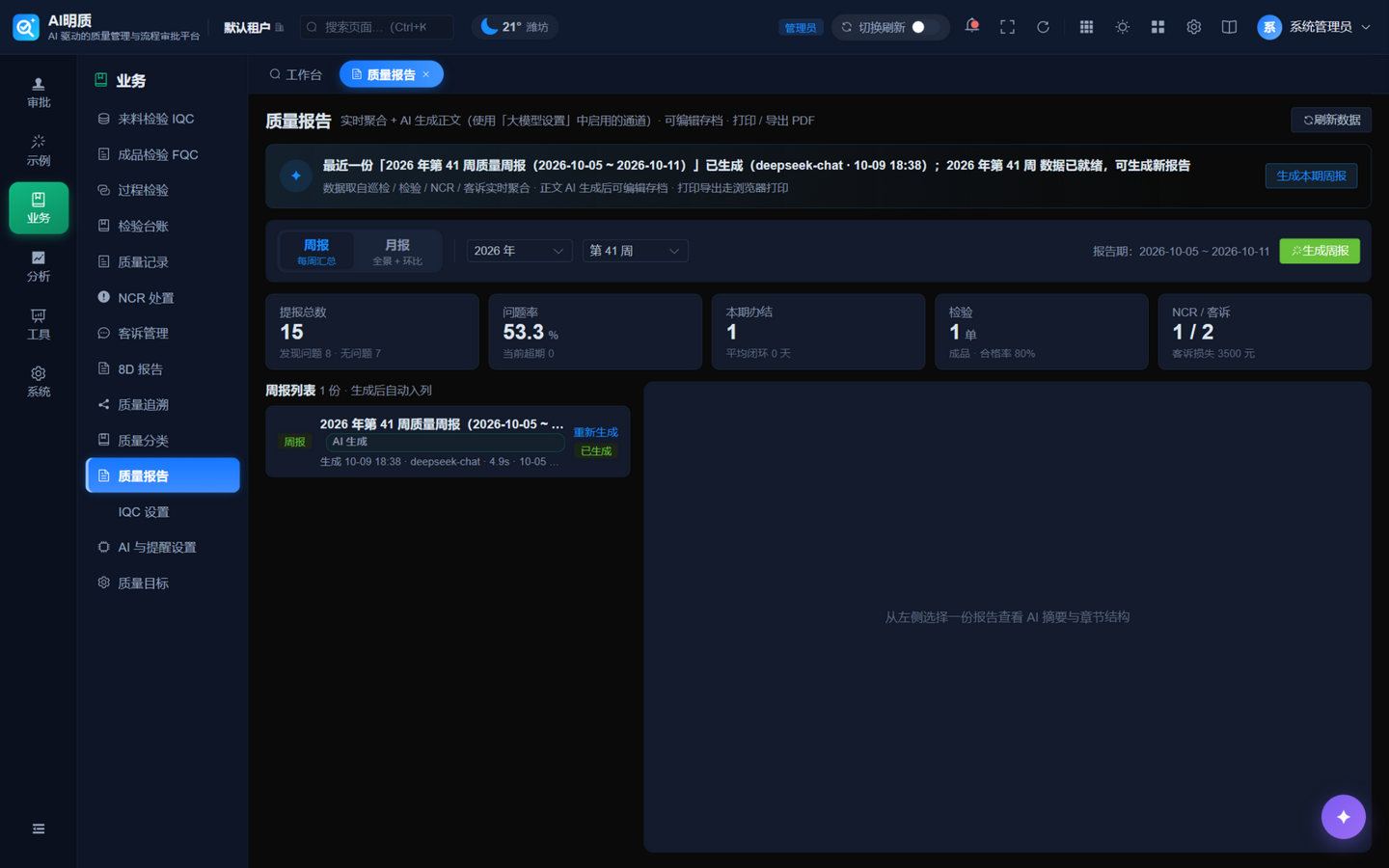Click the reload icon in top bar

click(1043, 27)
